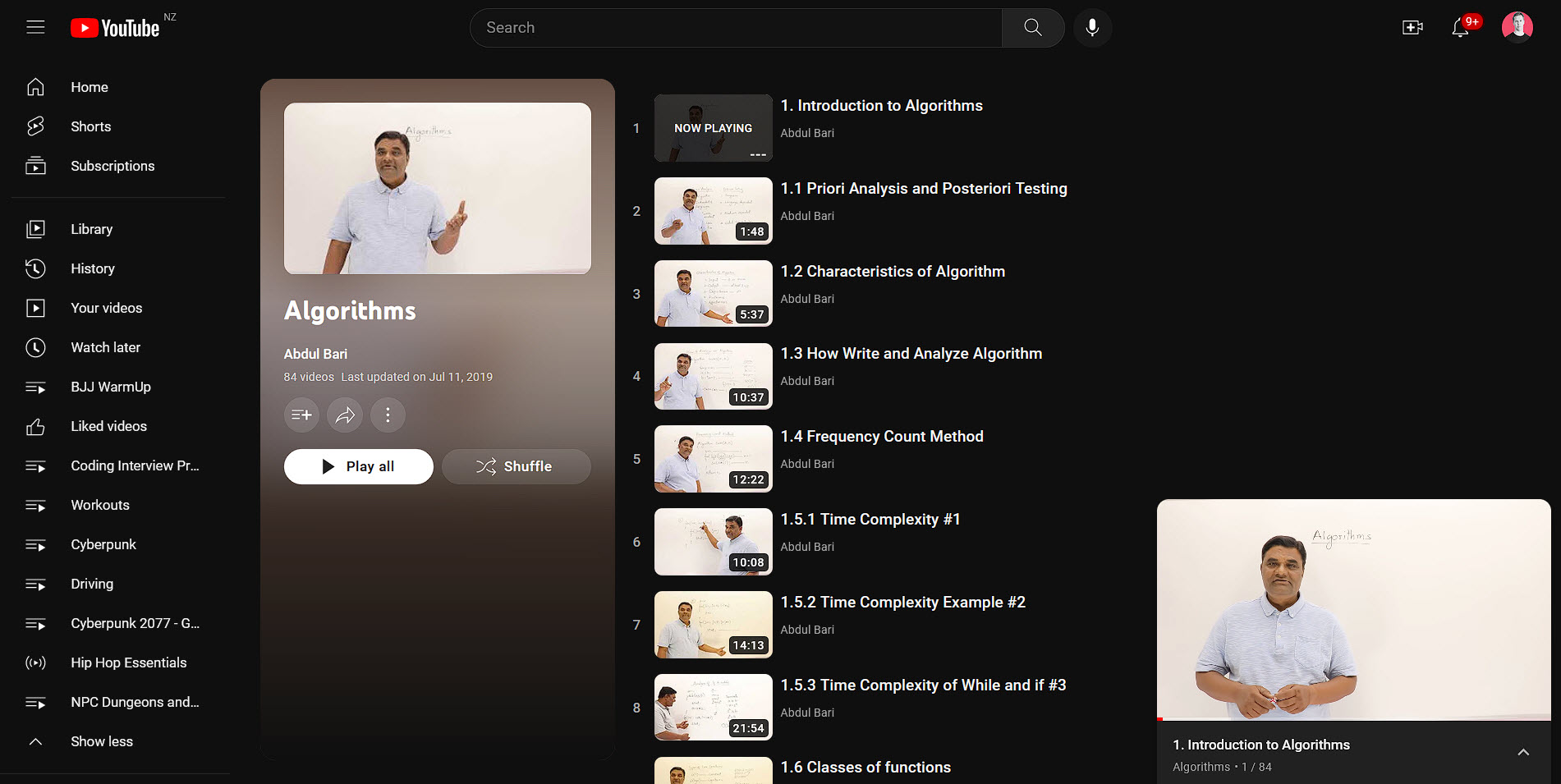Open title 1.2 Characteristics of Algorithm

[893, 272]
